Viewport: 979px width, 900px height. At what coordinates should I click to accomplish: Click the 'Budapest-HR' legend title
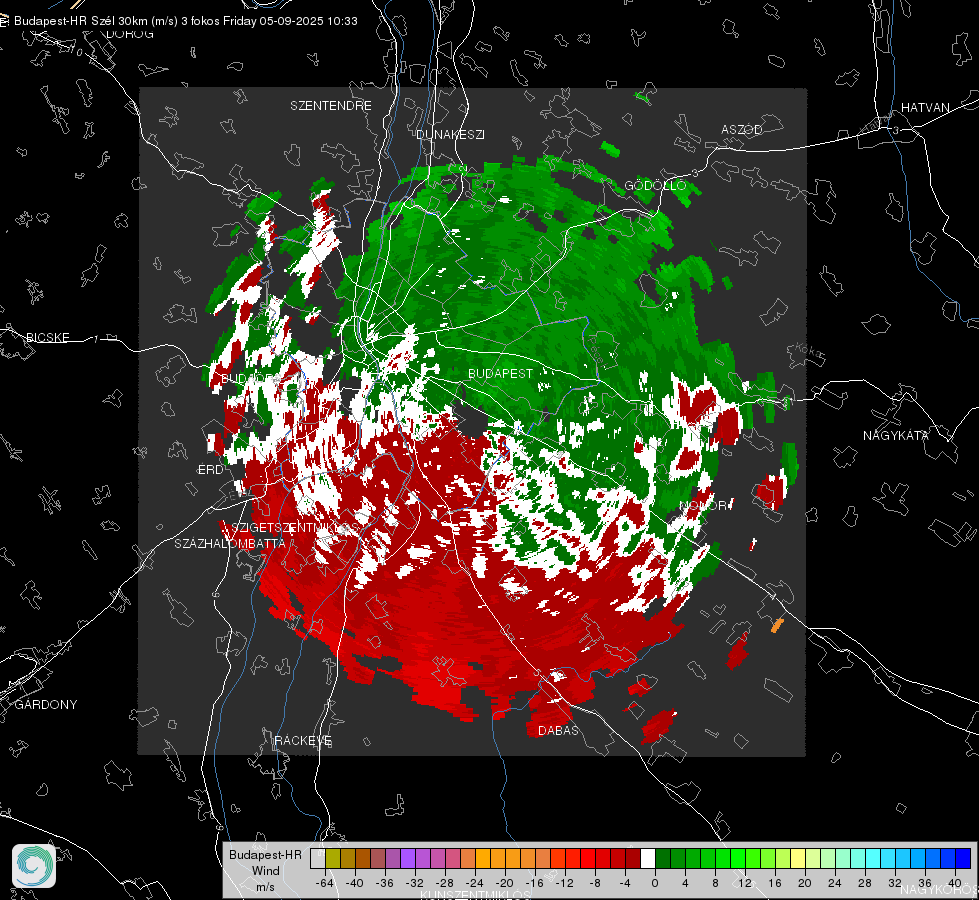(265, 855)
